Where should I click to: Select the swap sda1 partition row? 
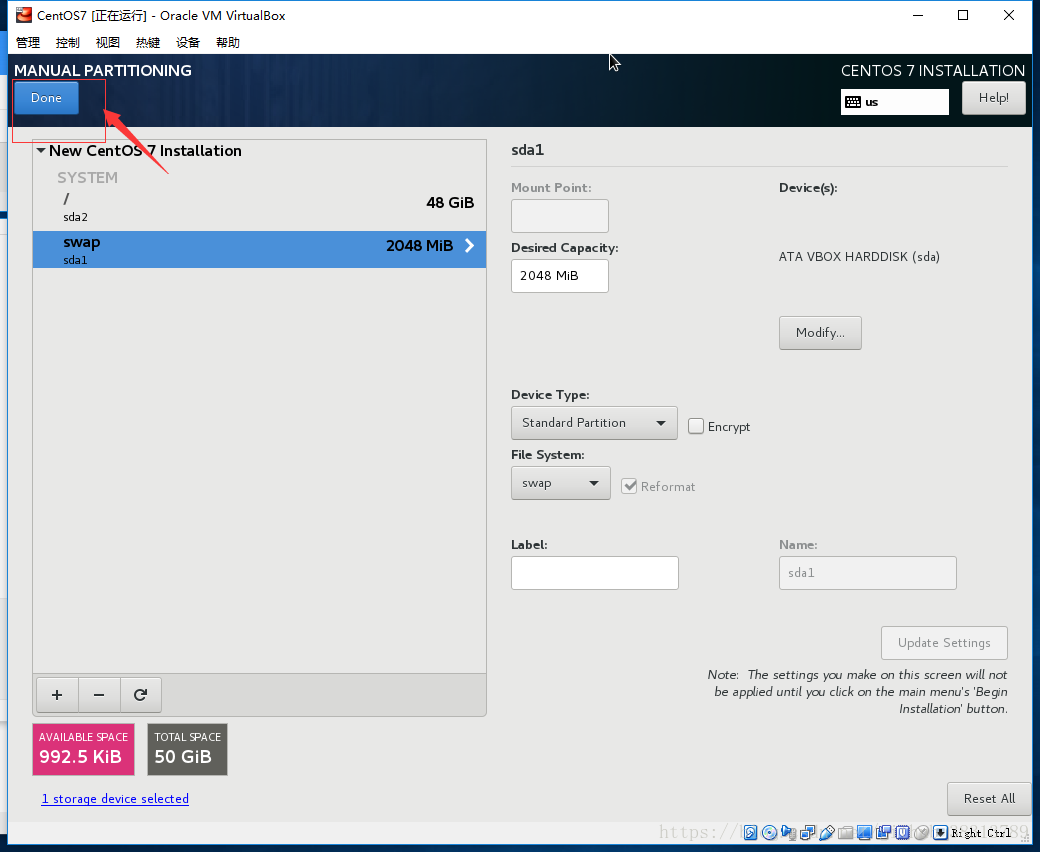[259, 249]
